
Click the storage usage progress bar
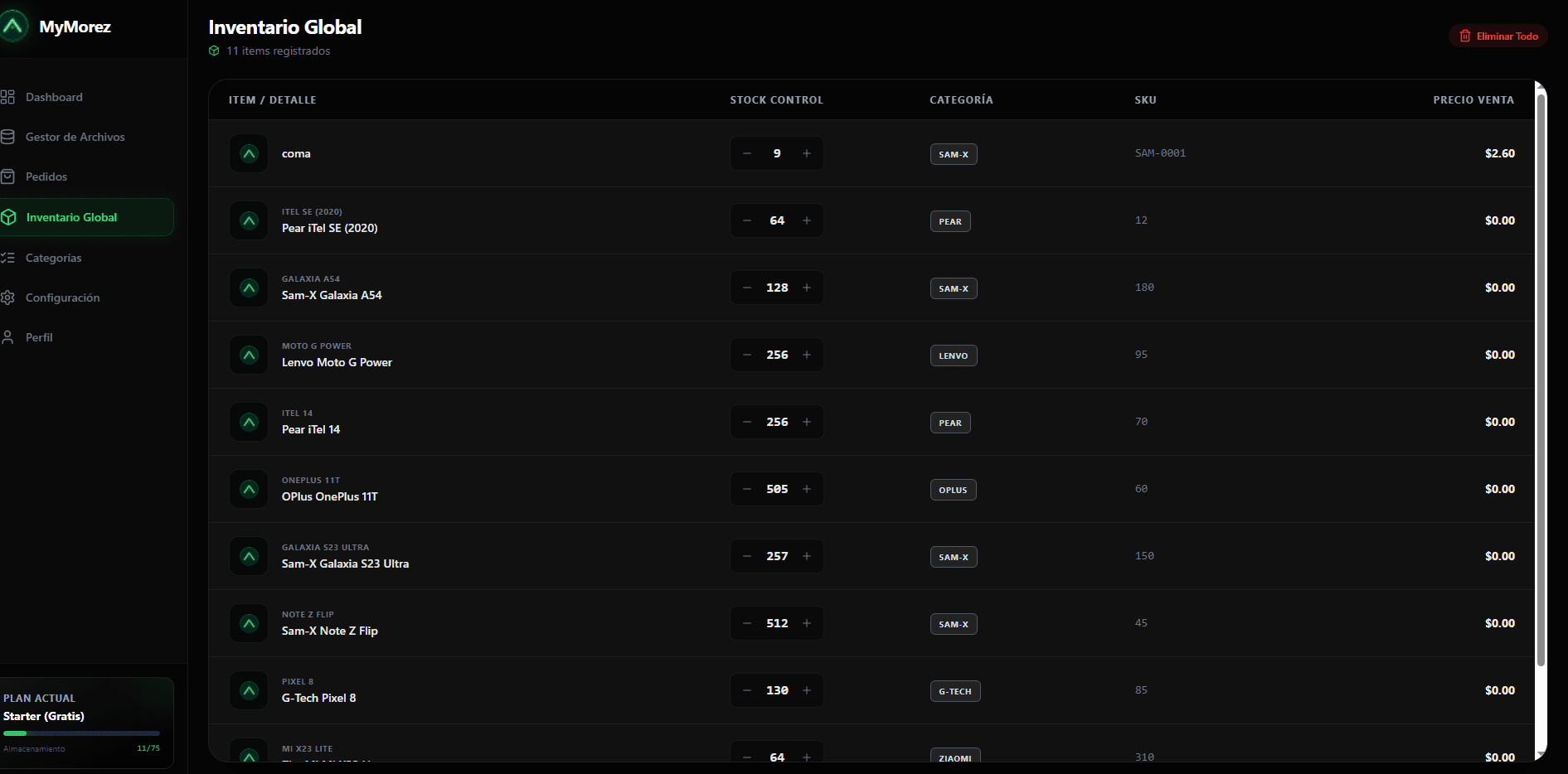[x=81, y=733]
